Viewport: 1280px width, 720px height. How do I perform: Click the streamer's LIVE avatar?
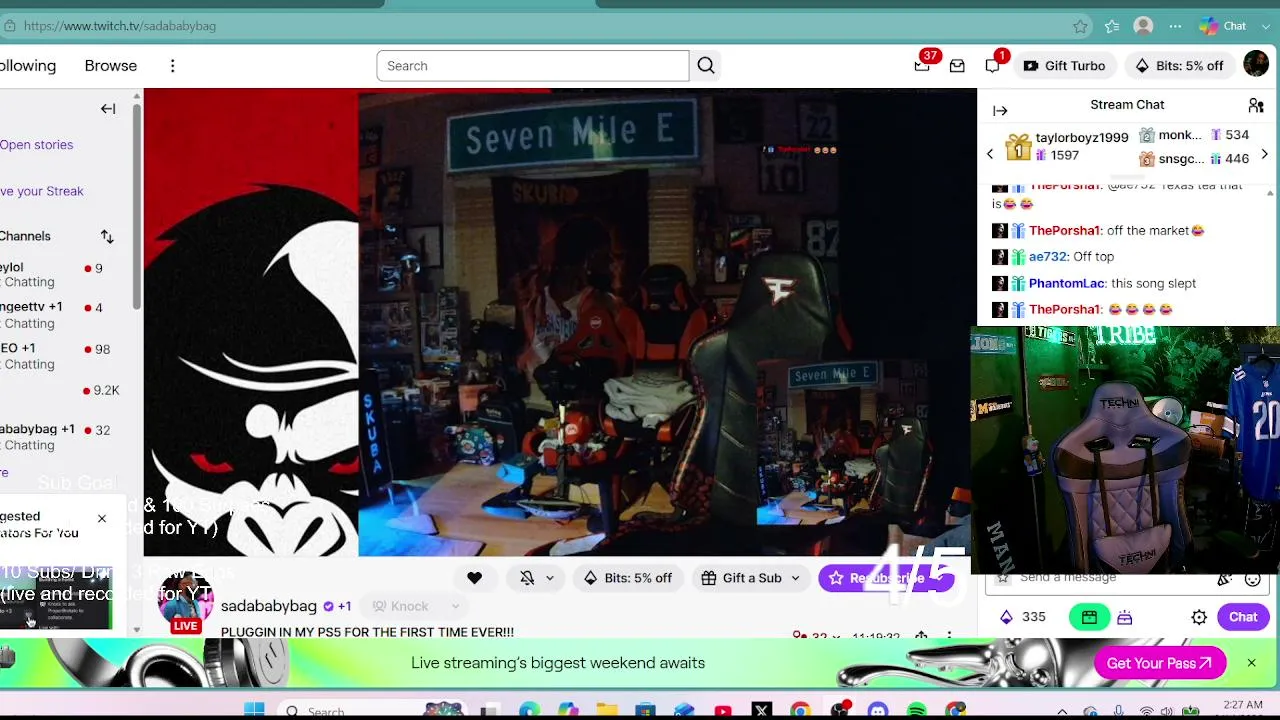coord(186,603)
